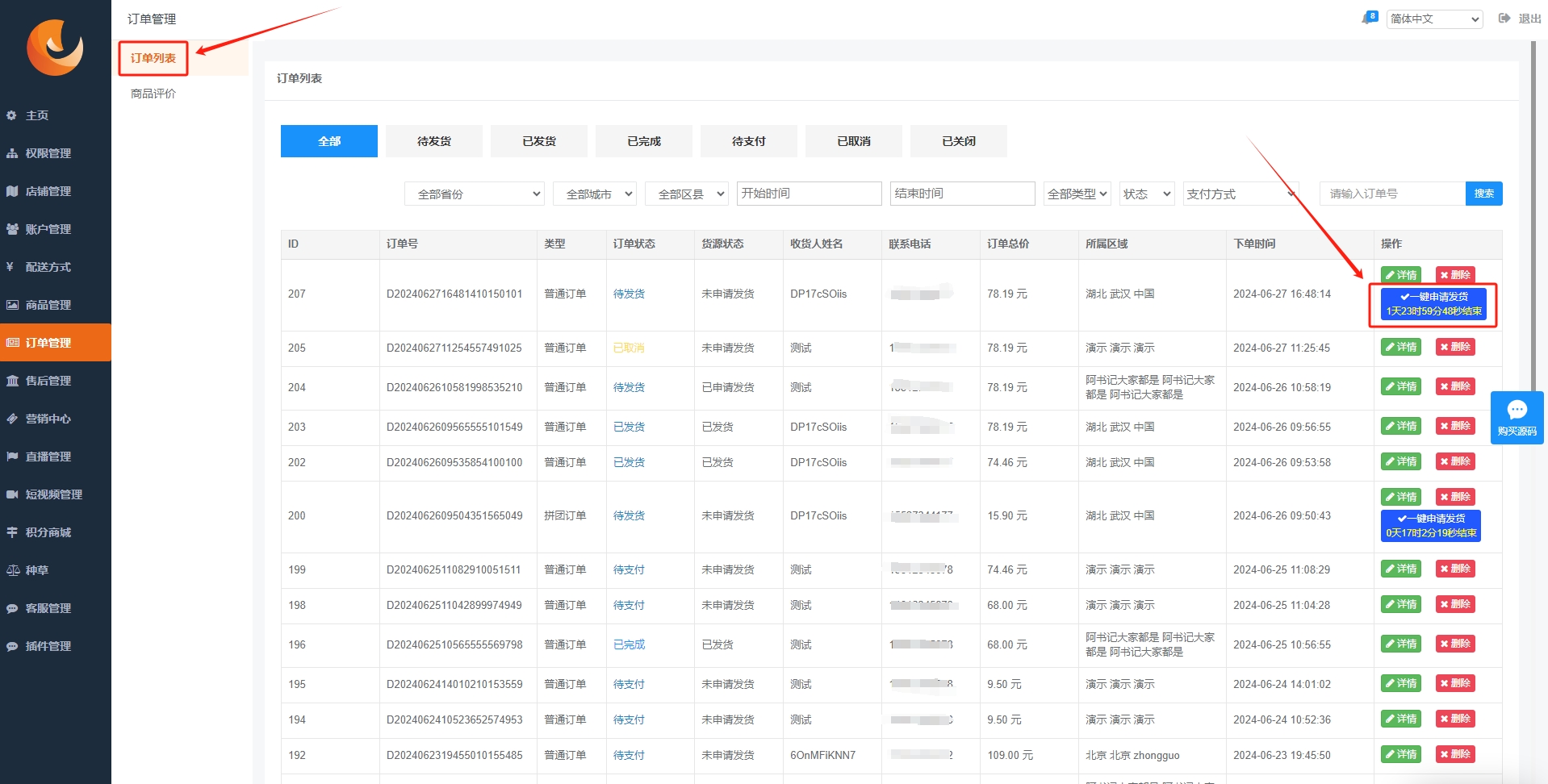The width and height of the screenshot is (1548, 784).
Task: Click the 账户管理 users icon
Action: click(12, 229)
